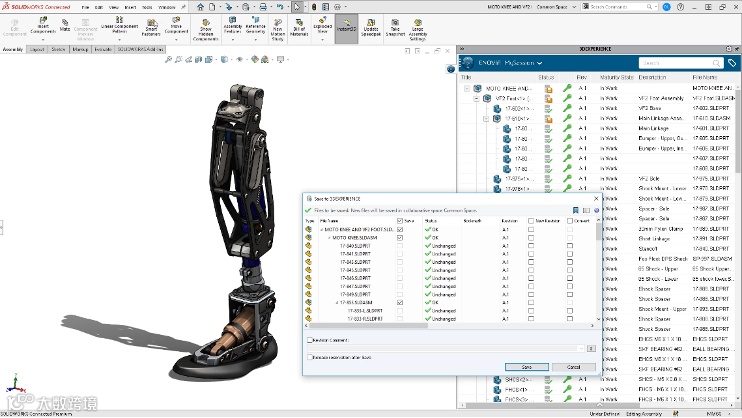Open the View menu
The height and width of the screenshot is (418, 742).
tap(114, 7)
